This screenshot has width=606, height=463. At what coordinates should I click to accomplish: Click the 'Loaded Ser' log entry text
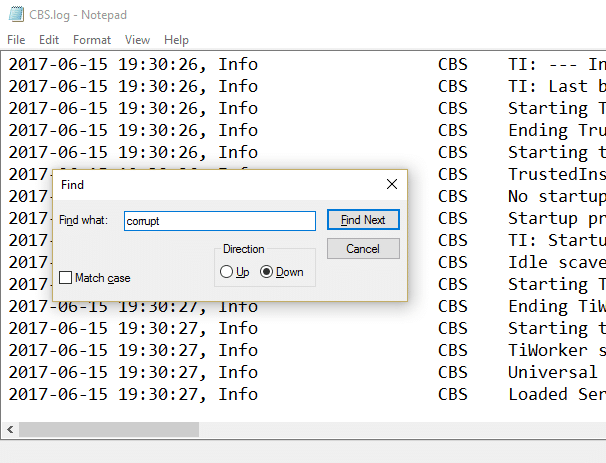pyautogui.click(x=557, y=395)
